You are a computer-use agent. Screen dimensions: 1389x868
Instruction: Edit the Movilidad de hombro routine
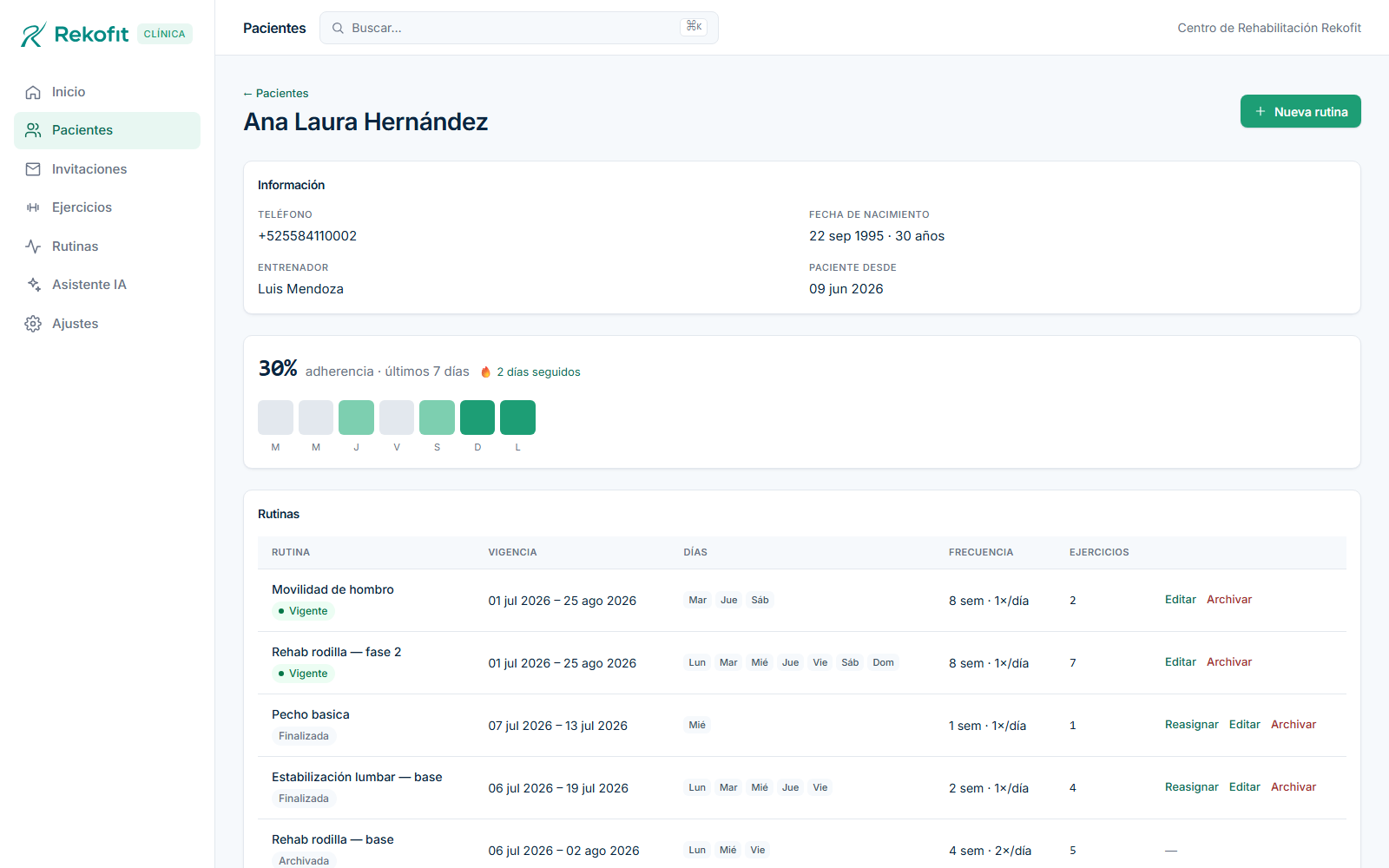point(1180,600)
